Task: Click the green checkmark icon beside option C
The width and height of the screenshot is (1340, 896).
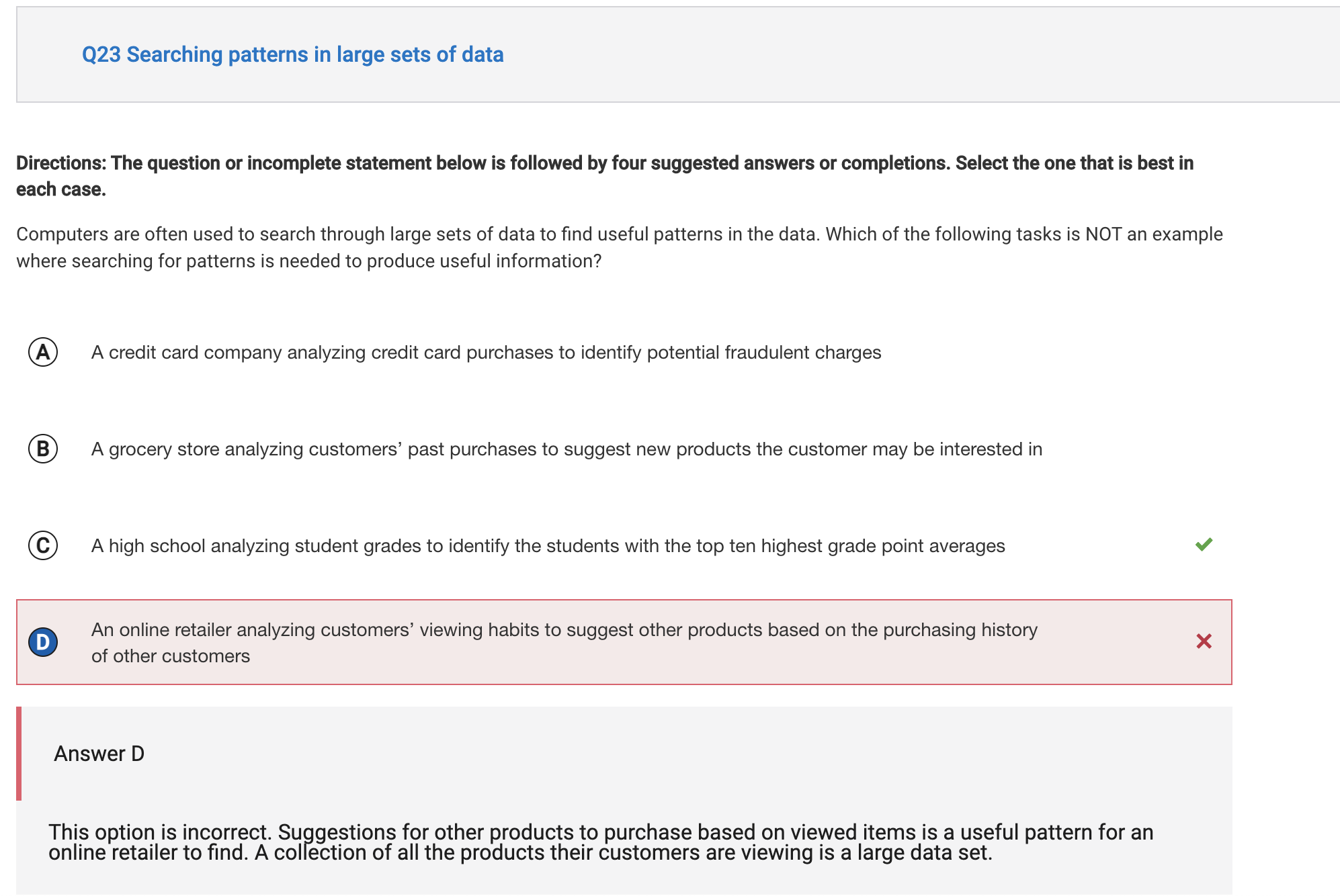Action: (x=1204, y=544)
